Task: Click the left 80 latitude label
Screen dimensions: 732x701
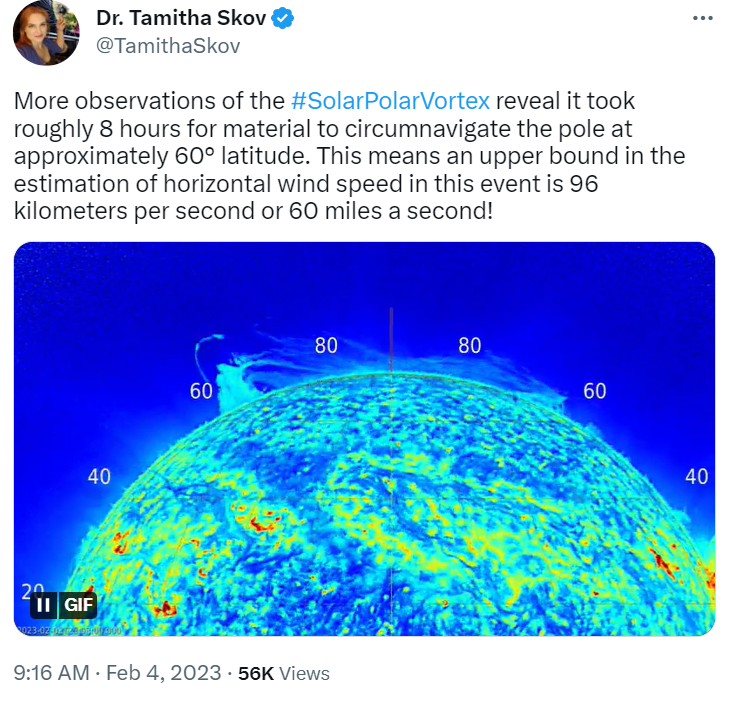Action: pyautogui.click(x=326, y=346)
